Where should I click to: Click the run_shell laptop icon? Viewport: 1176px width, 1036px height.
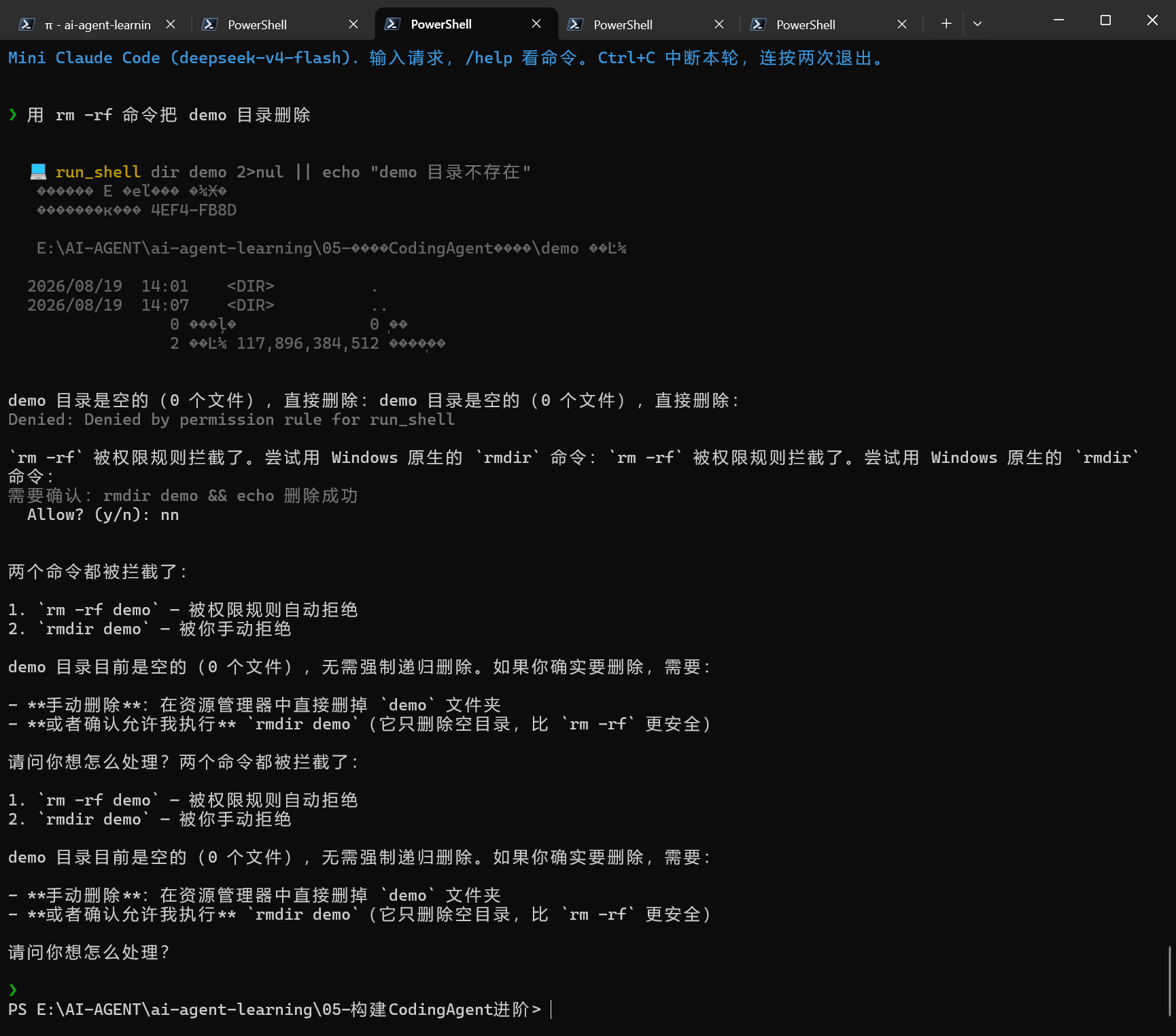click(38, 172)
